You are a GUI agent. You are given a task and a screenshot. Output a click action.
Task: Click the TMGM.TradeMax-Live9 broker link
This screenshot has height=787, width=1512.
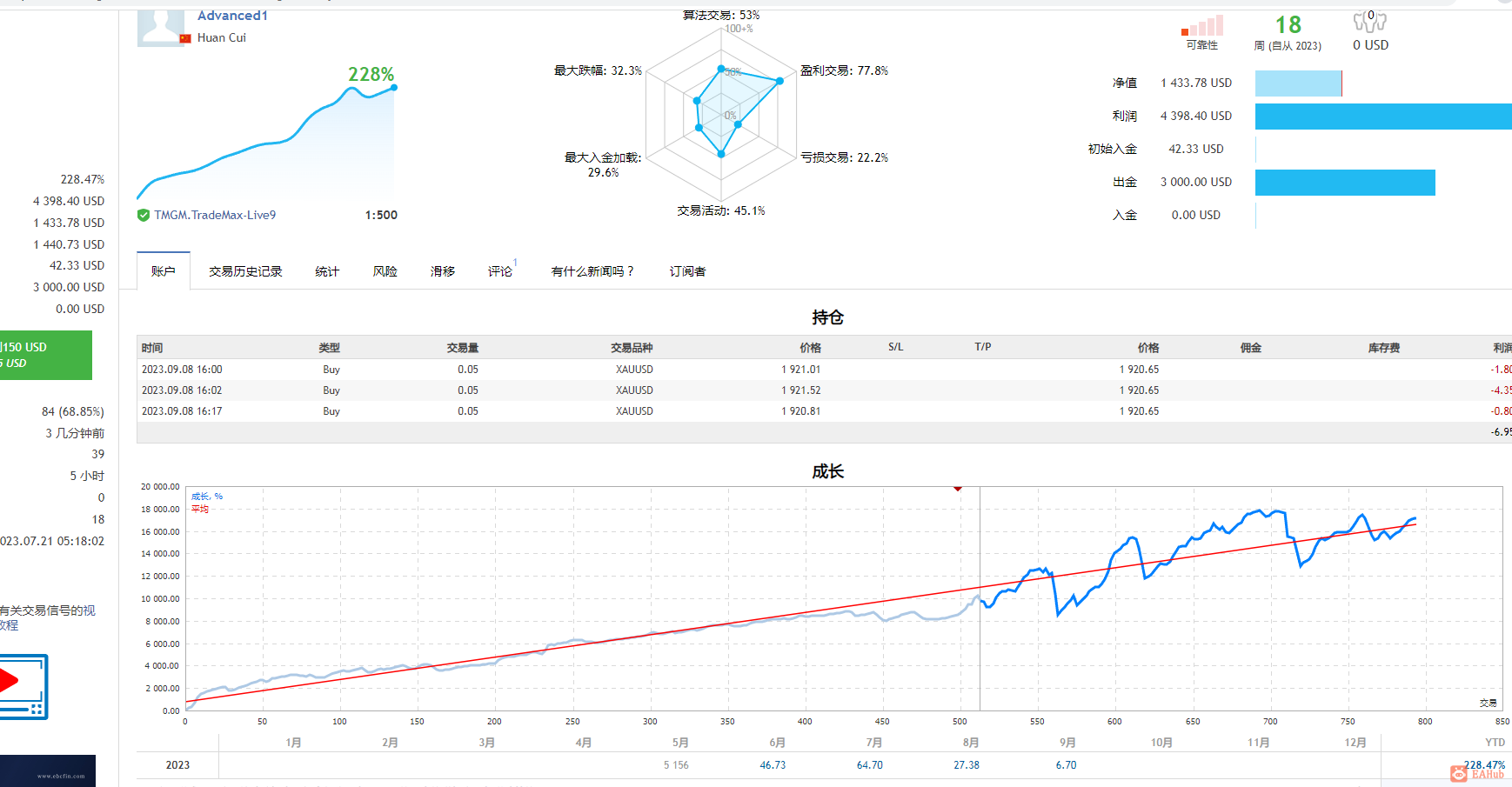[215, 215]
